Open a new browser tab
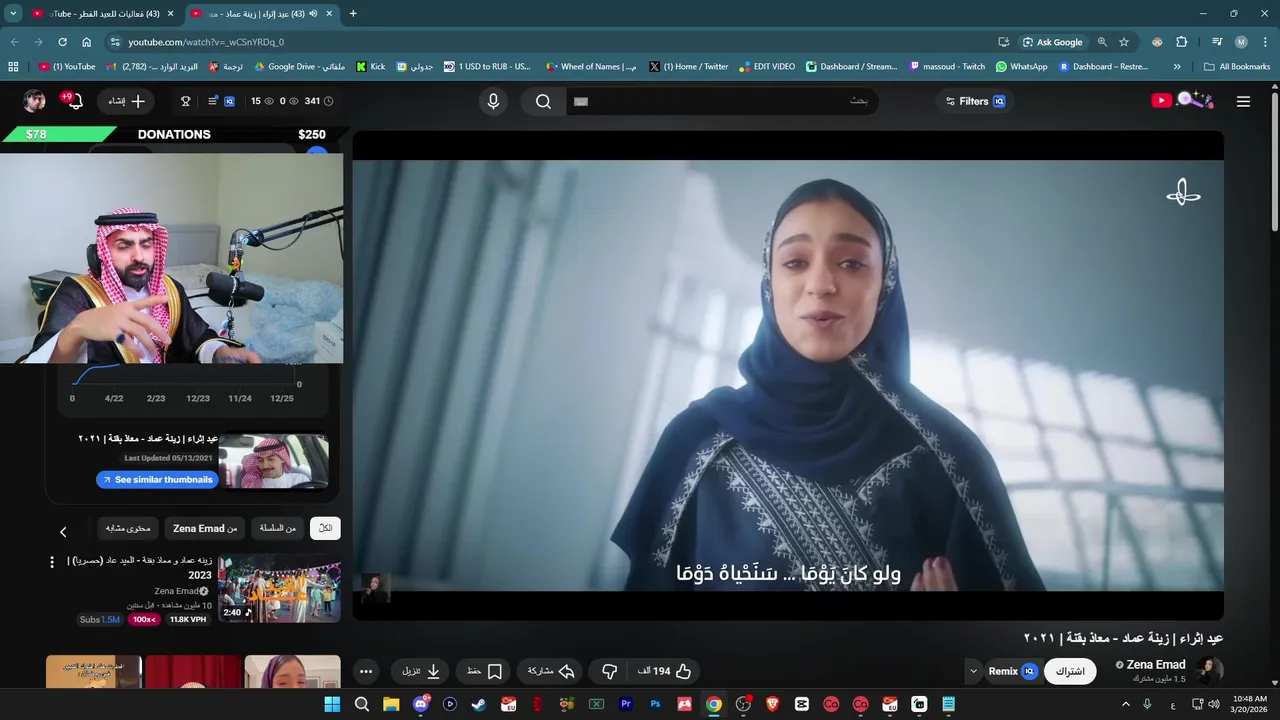 tap(353, 14)
